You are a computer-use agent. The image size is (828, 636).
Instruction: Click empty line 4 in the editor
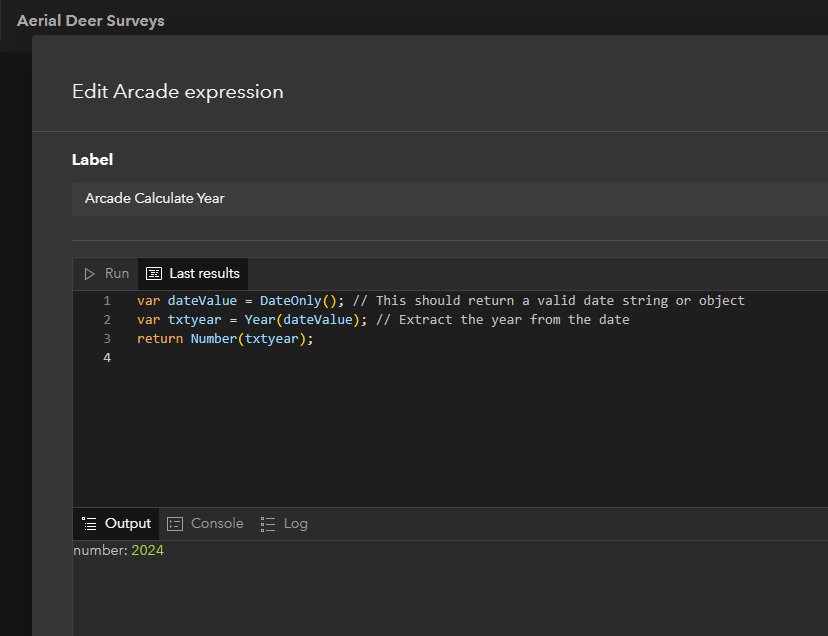[200, 357]
